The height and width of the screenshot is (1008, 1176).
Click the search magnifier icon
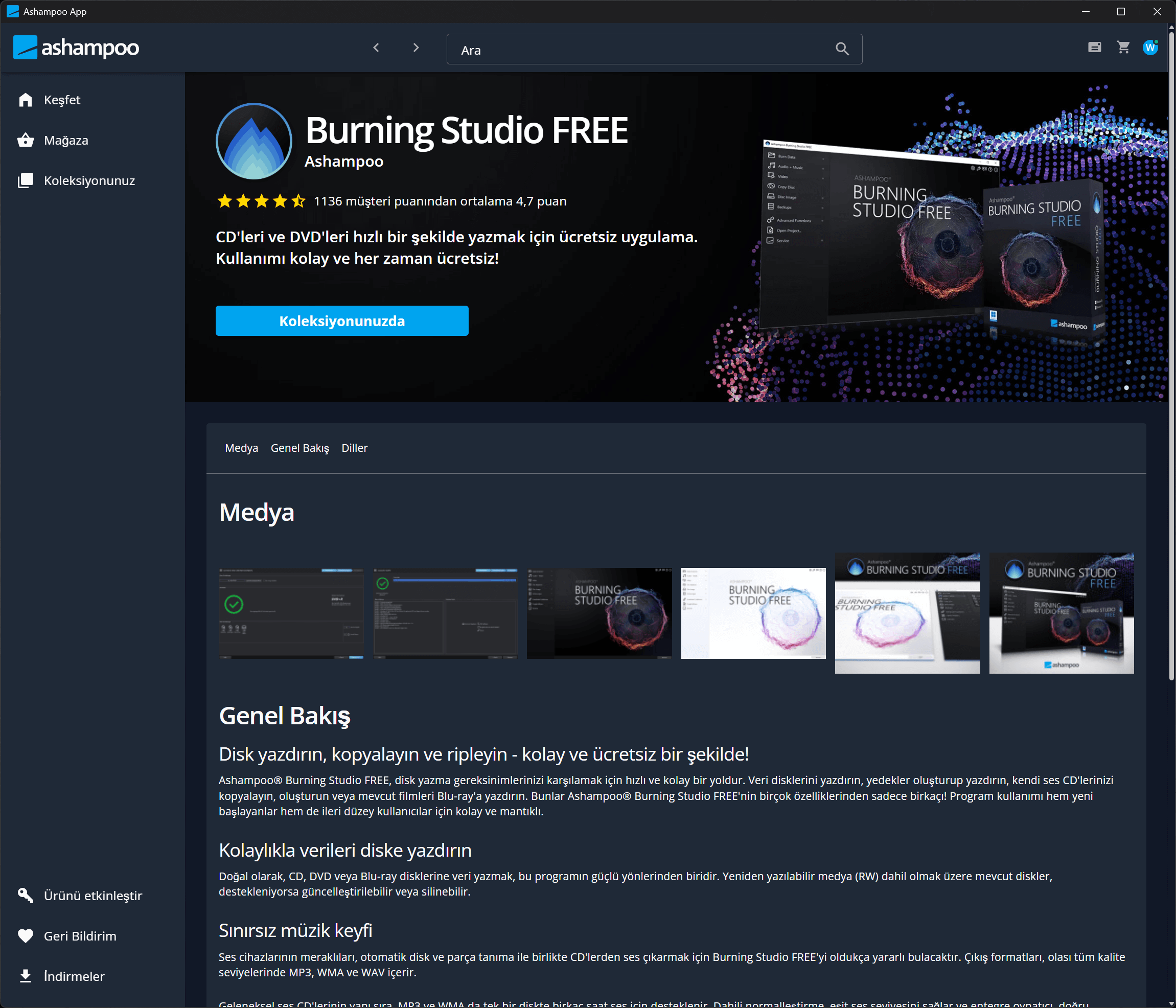[x=842, y=50]
